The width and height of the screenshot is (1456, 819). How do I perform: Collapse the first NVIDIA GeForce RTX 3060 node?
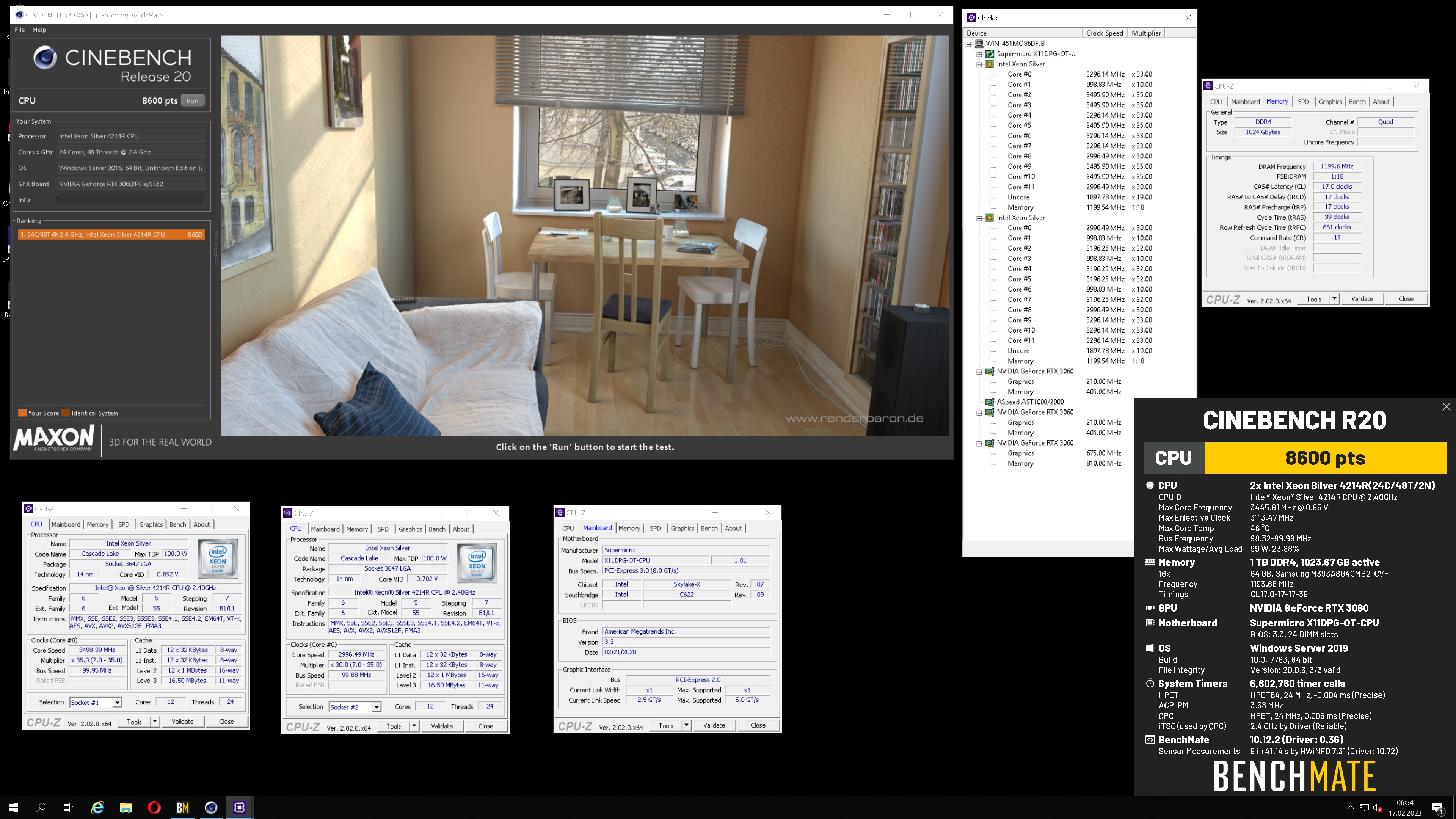pos(979,371)
